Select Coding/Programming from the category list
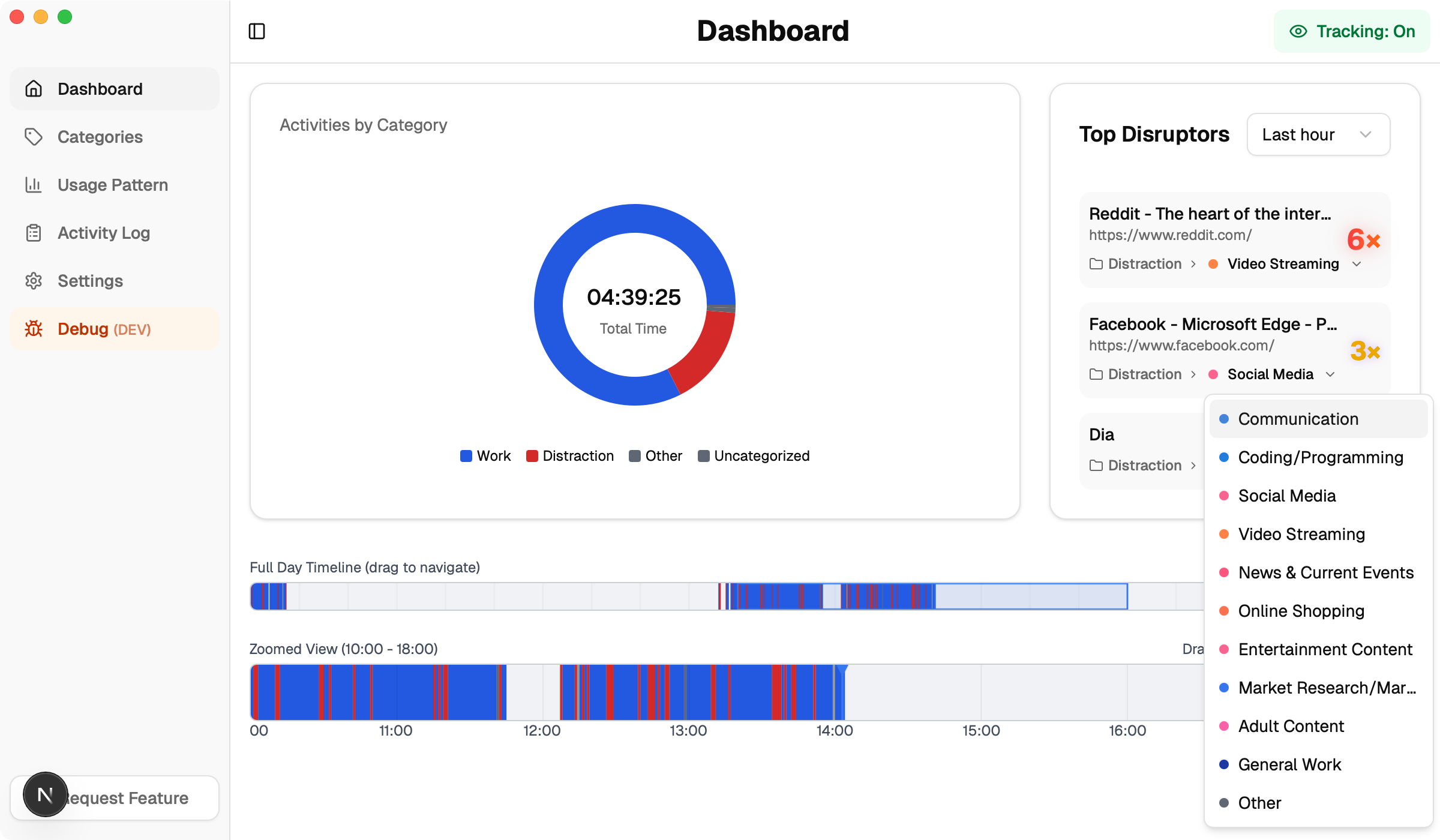 point(1320,457)
